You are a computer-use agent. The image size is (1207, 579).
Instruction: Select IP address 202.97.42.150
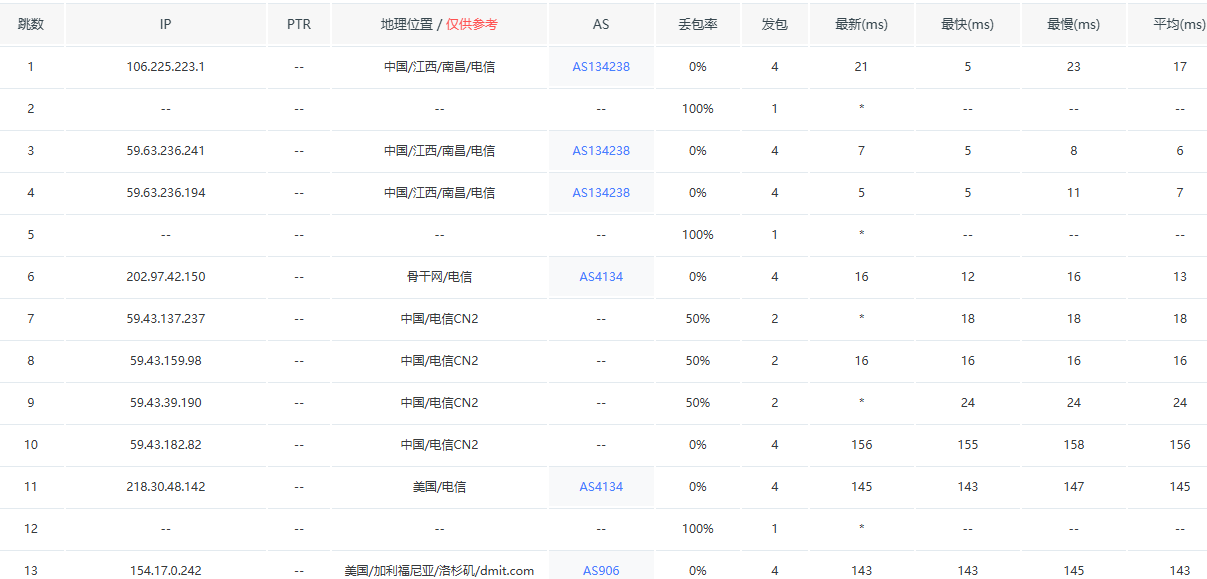[x=166, y=277]
